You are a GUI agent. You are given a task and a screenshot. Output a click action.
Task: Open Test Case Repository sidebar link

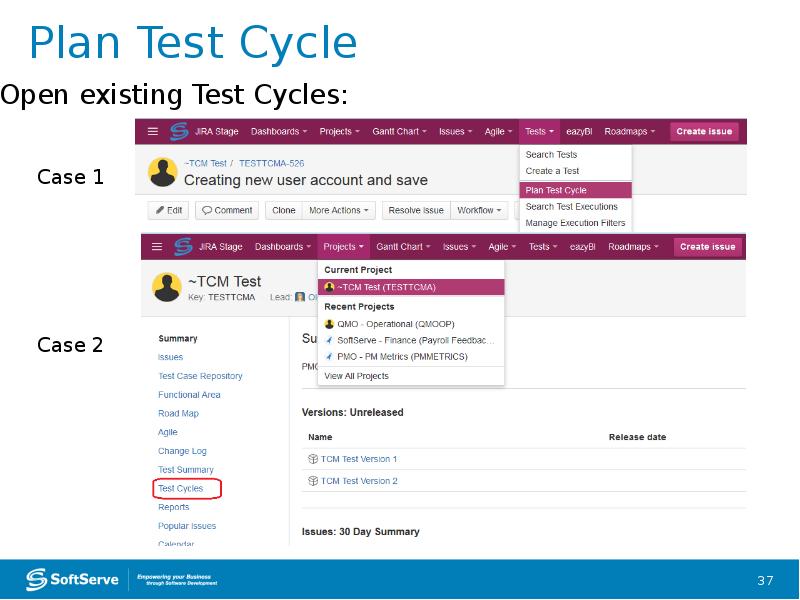coord(200,376)
